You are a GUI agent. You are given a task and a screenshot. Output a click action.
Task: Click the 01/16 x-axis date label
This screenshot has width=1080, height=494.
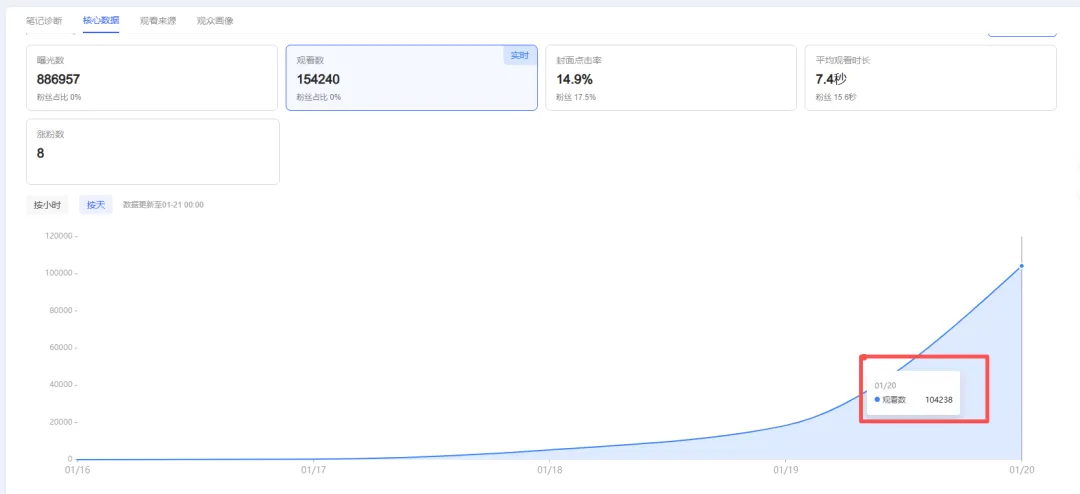[x=77, y=468]
